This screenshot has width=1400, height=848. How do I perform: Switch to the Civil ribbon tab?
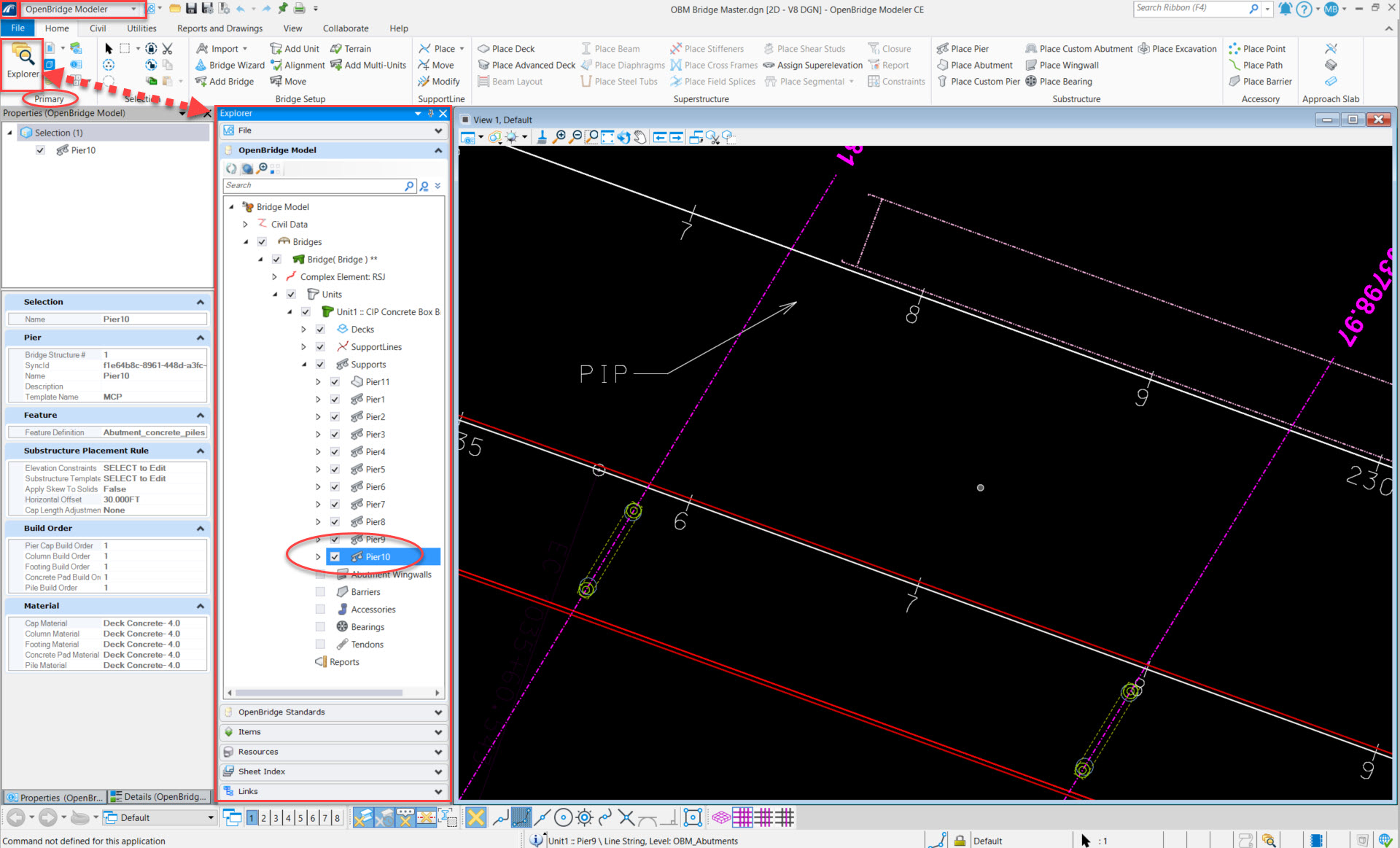pyautogui.click(x=98, y=28)
